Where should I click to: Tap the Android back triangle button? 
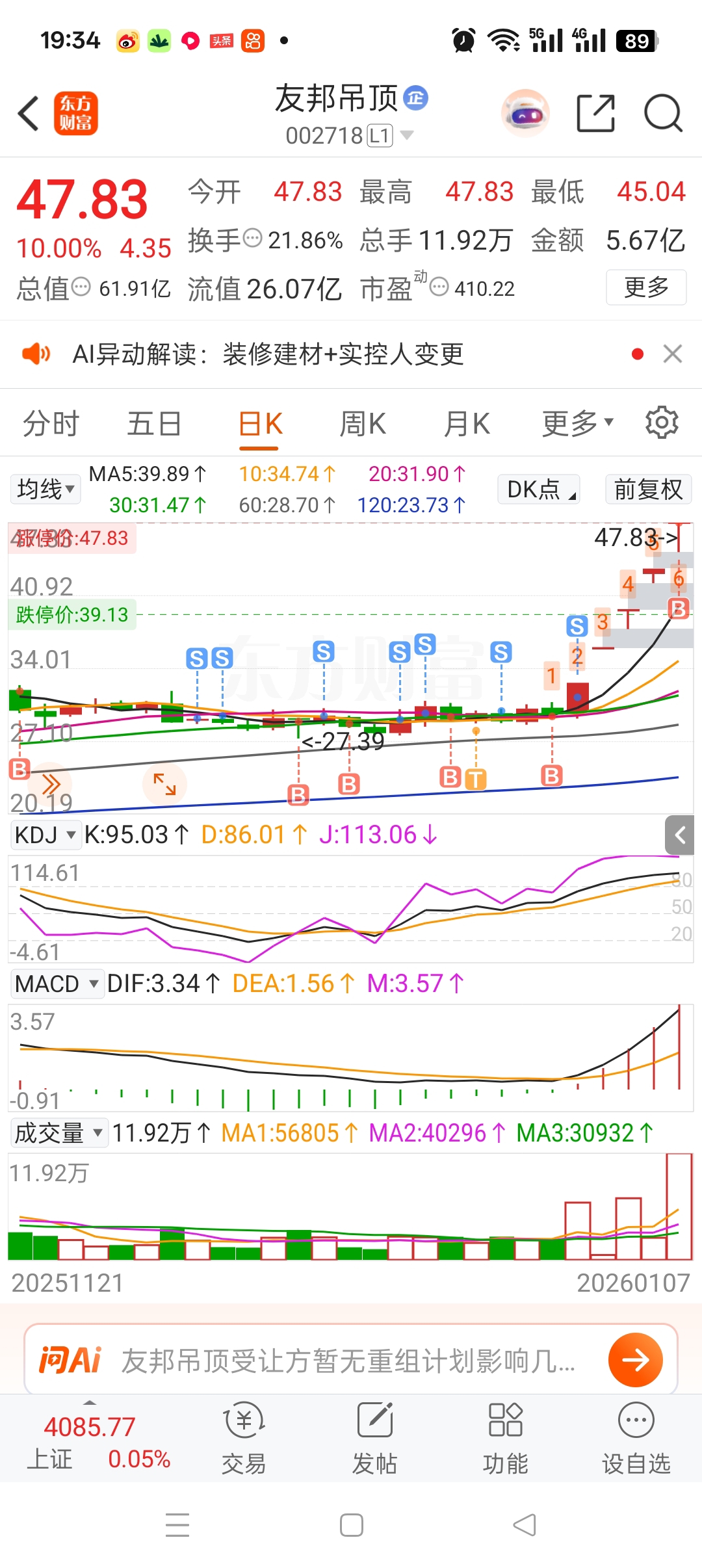pos(525,1525)
